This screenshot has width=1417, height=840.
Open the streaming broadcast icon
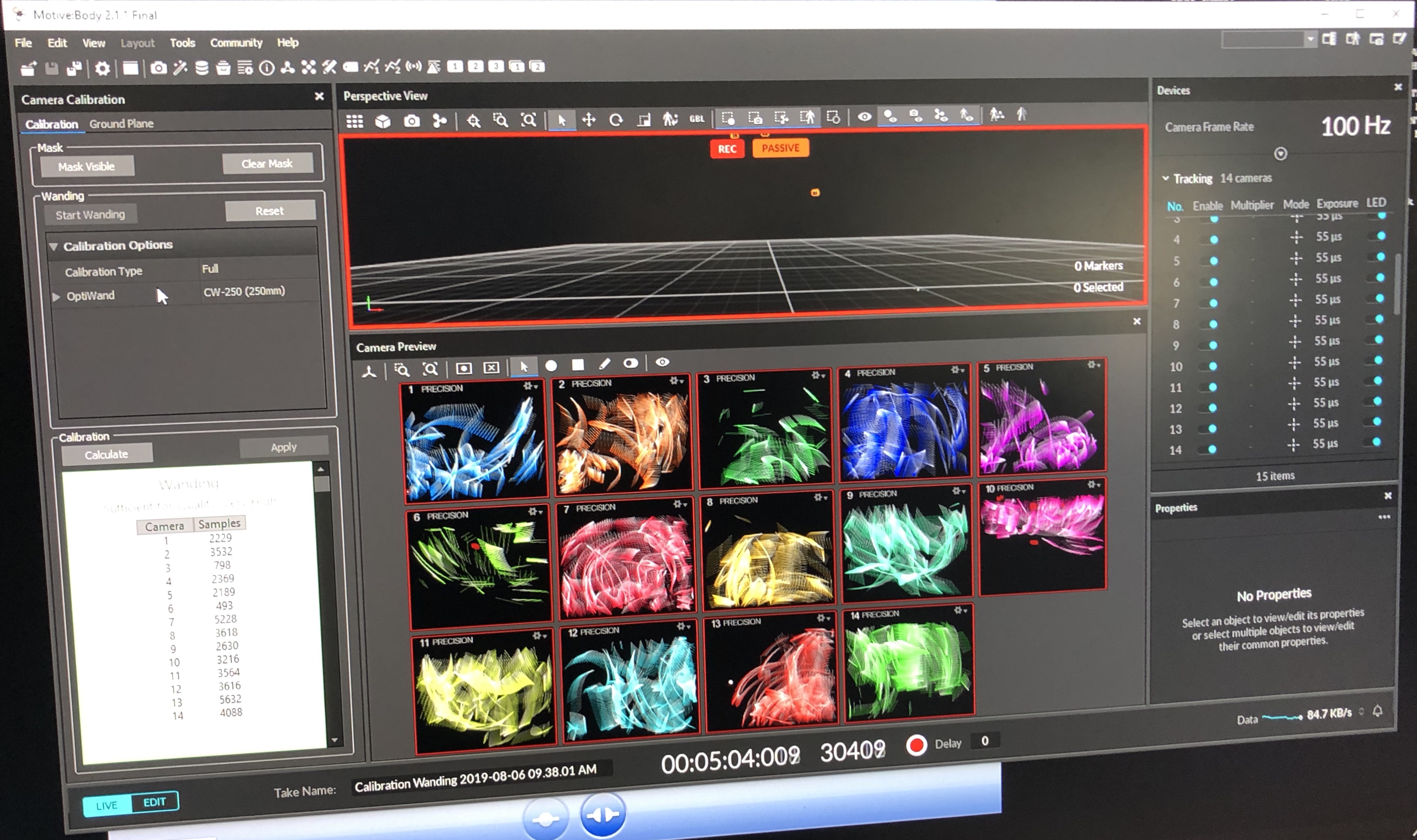(414, 66)
